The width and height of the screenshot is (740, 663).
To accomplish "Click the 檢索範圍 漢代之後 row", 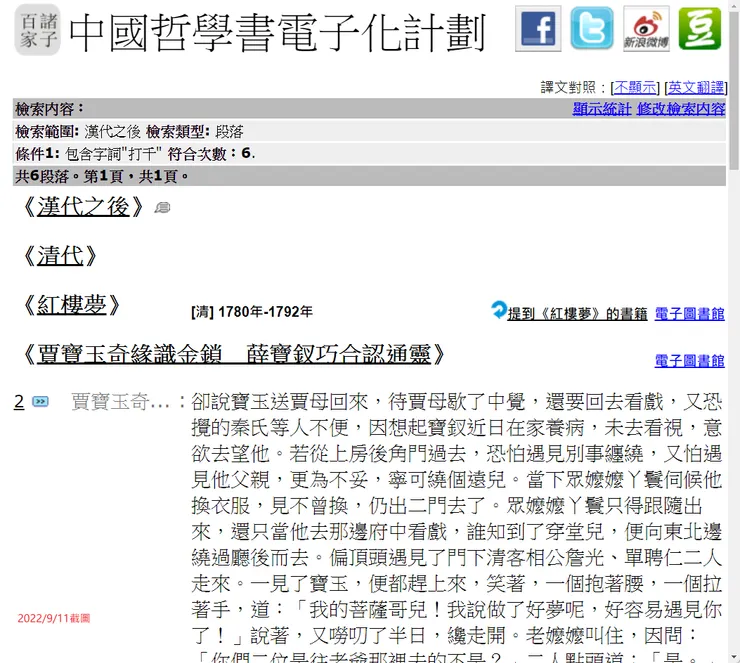I will (369, 131).
